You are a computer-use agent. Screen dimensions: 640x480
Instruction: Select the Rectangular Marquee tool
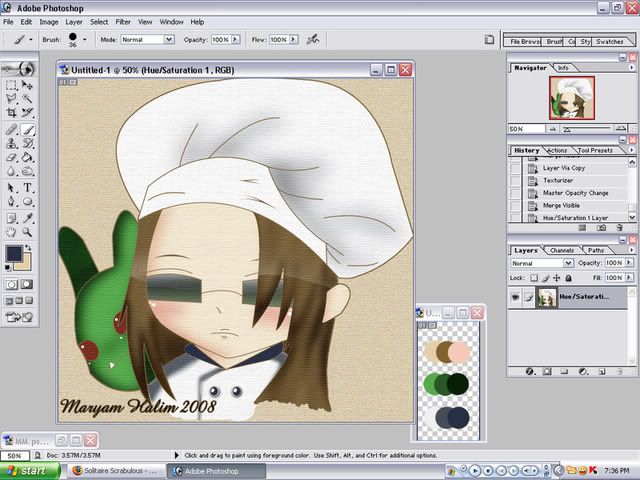click(11, 85)
